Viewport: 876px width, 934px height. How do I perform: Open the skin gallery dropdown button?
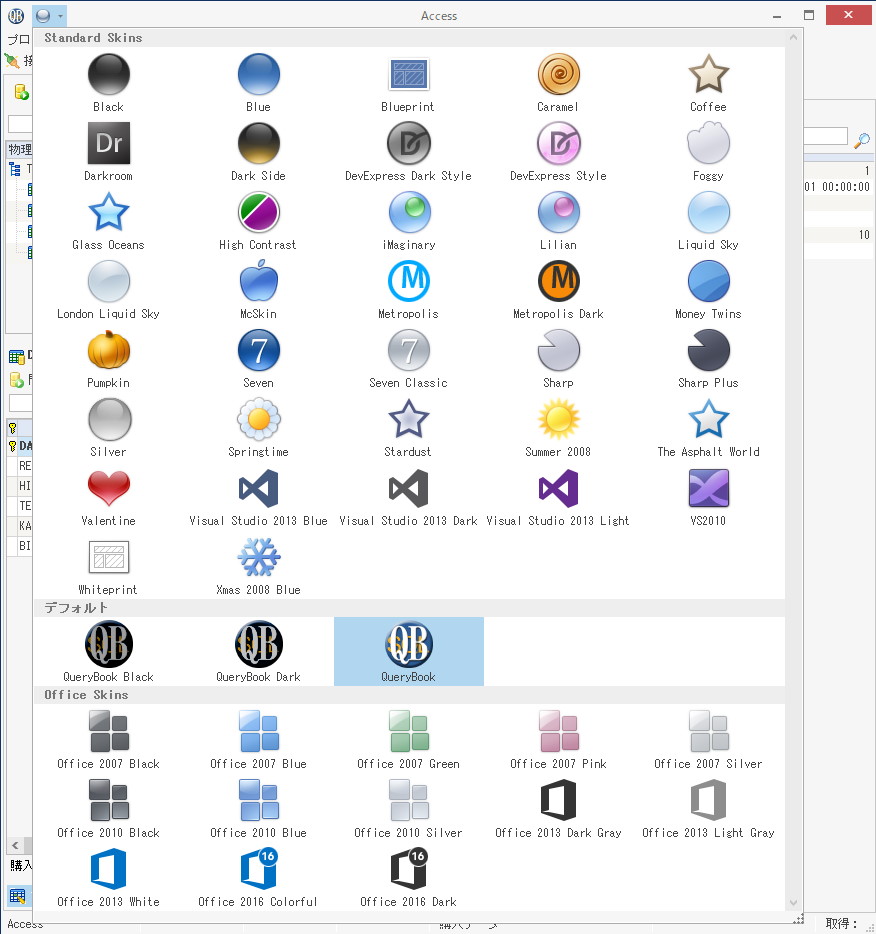49,15
